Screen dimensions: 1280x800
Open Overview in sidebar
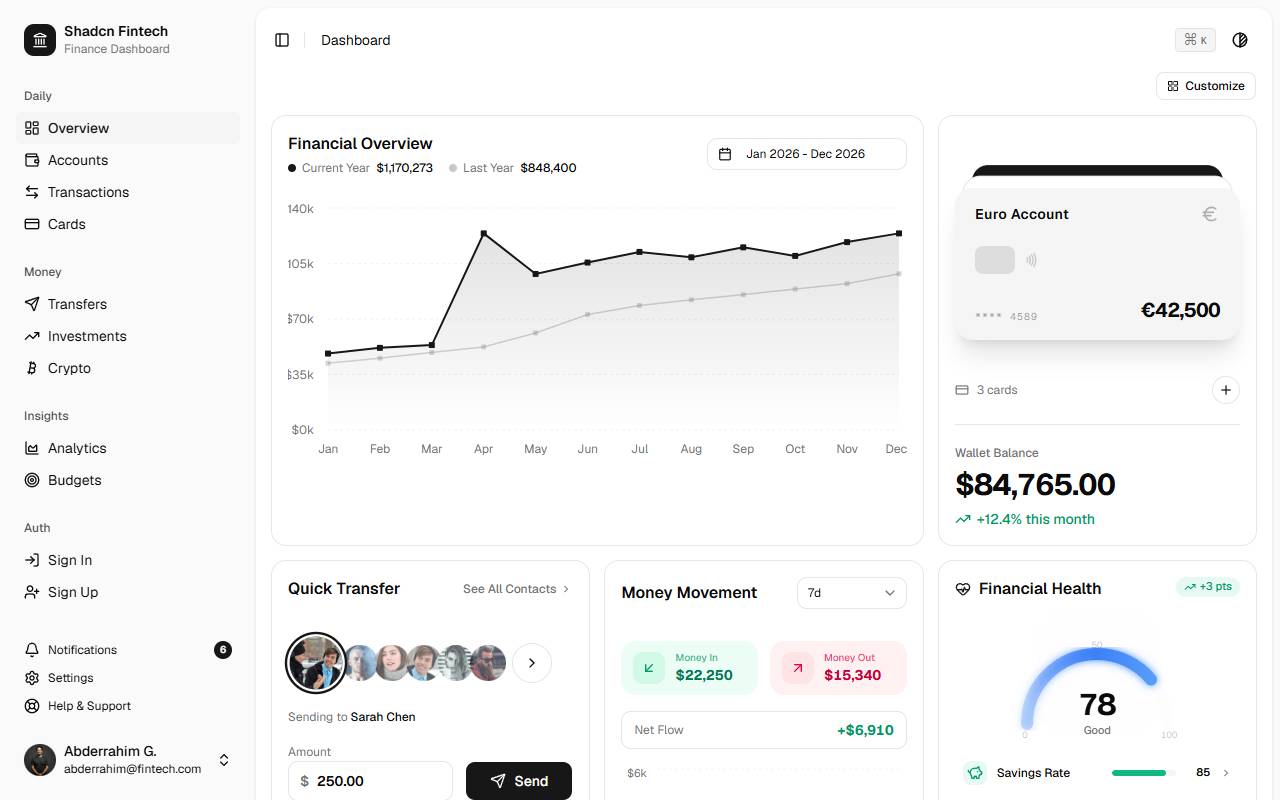(130, 128)
